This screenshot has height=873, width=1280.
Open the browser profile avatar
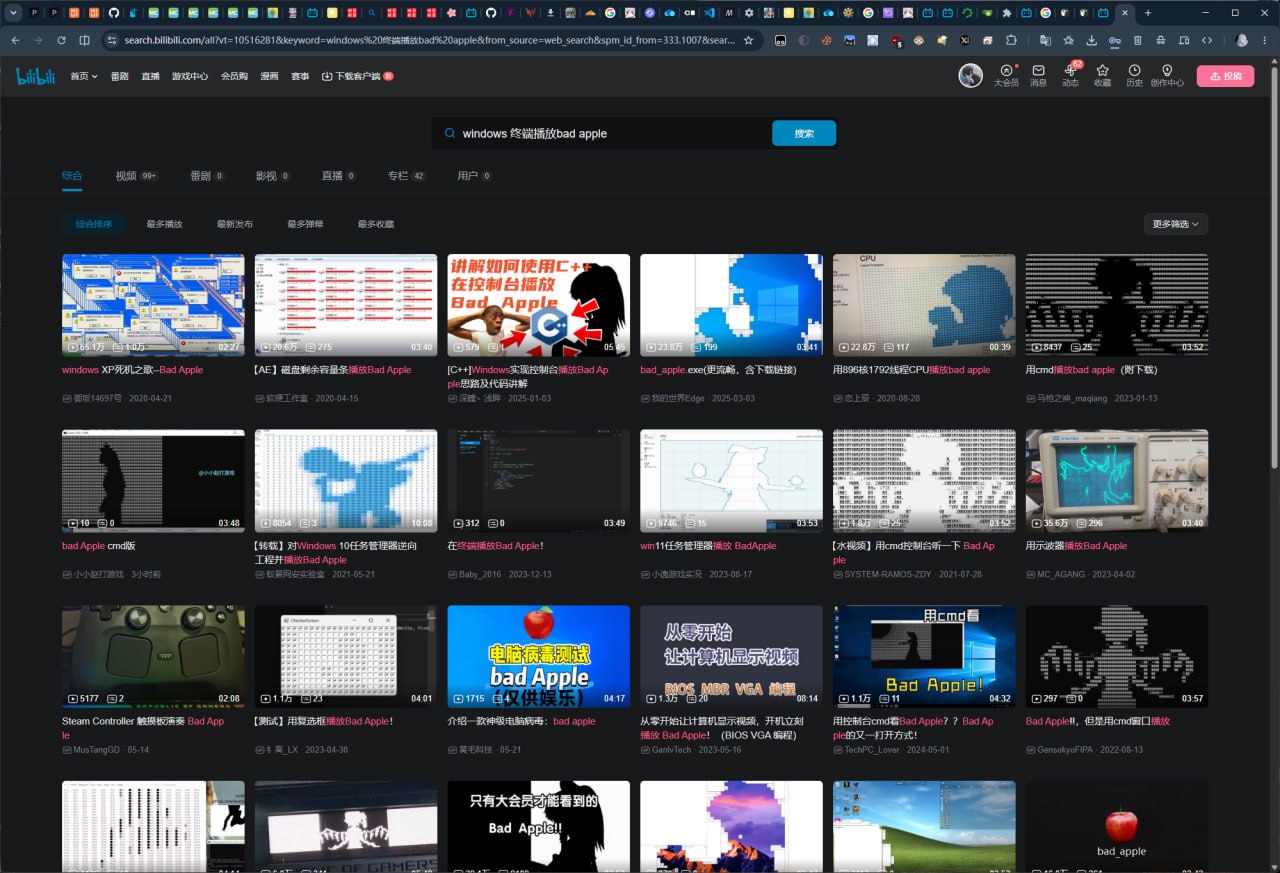pyautogui.click(x=1242, y=40)
